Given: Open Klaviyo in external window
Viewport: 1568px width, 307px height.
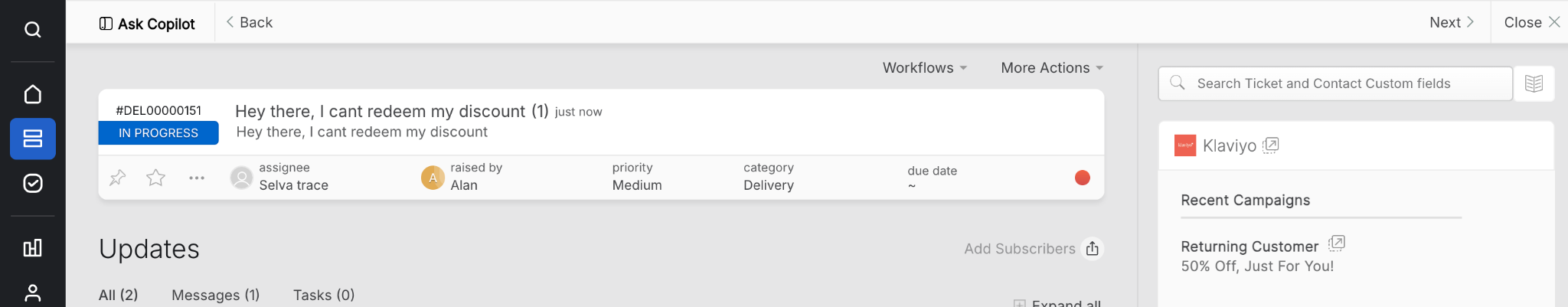Looking at the screenshot, I should (1271, 145).
